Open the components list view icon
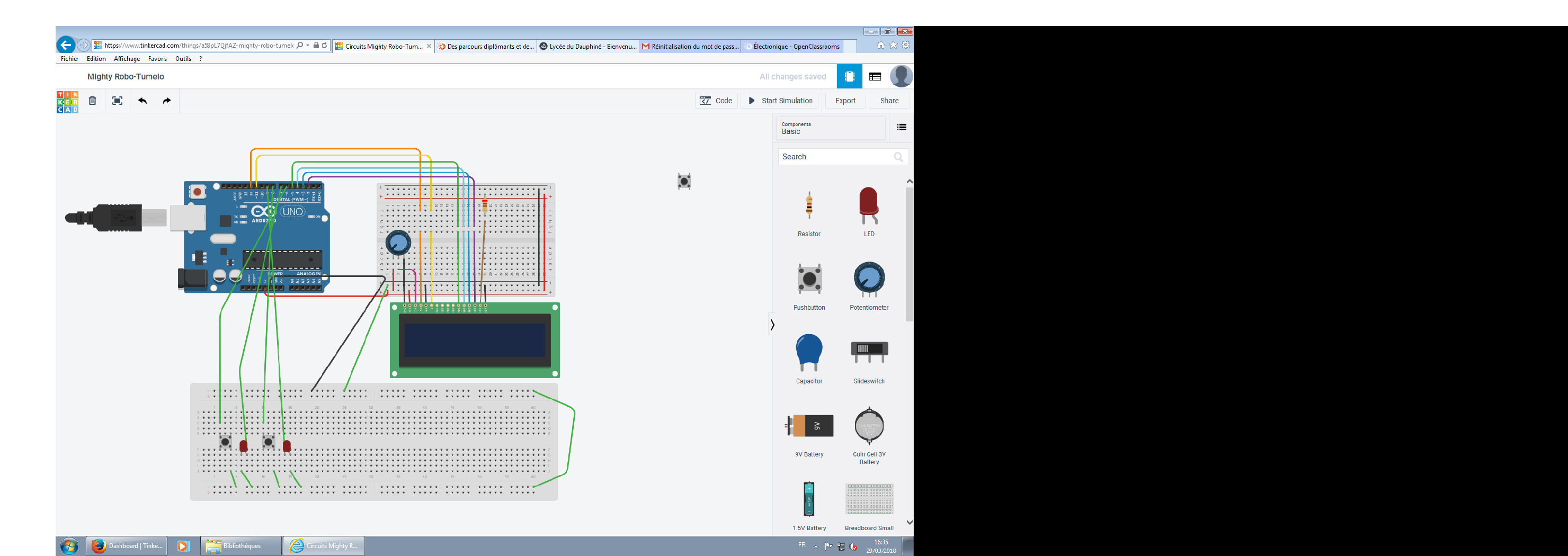The height and width of the screenshot is (556, 1568). [901, 127]
